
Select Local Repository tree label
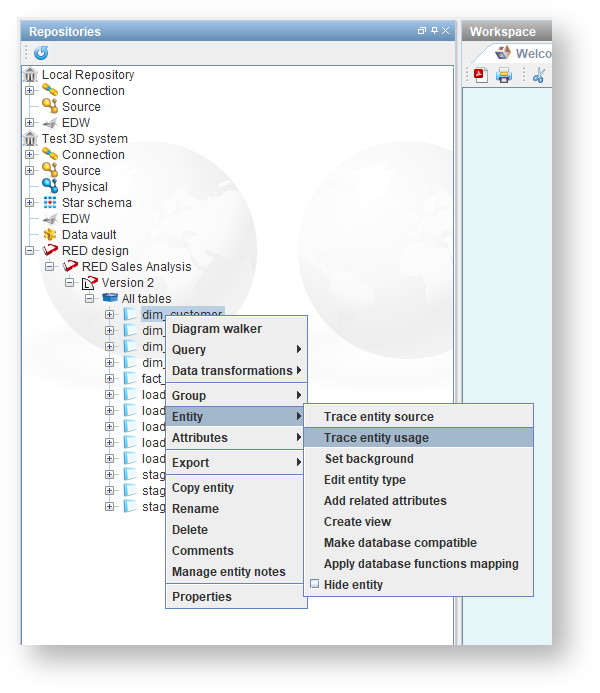point(88,75)
